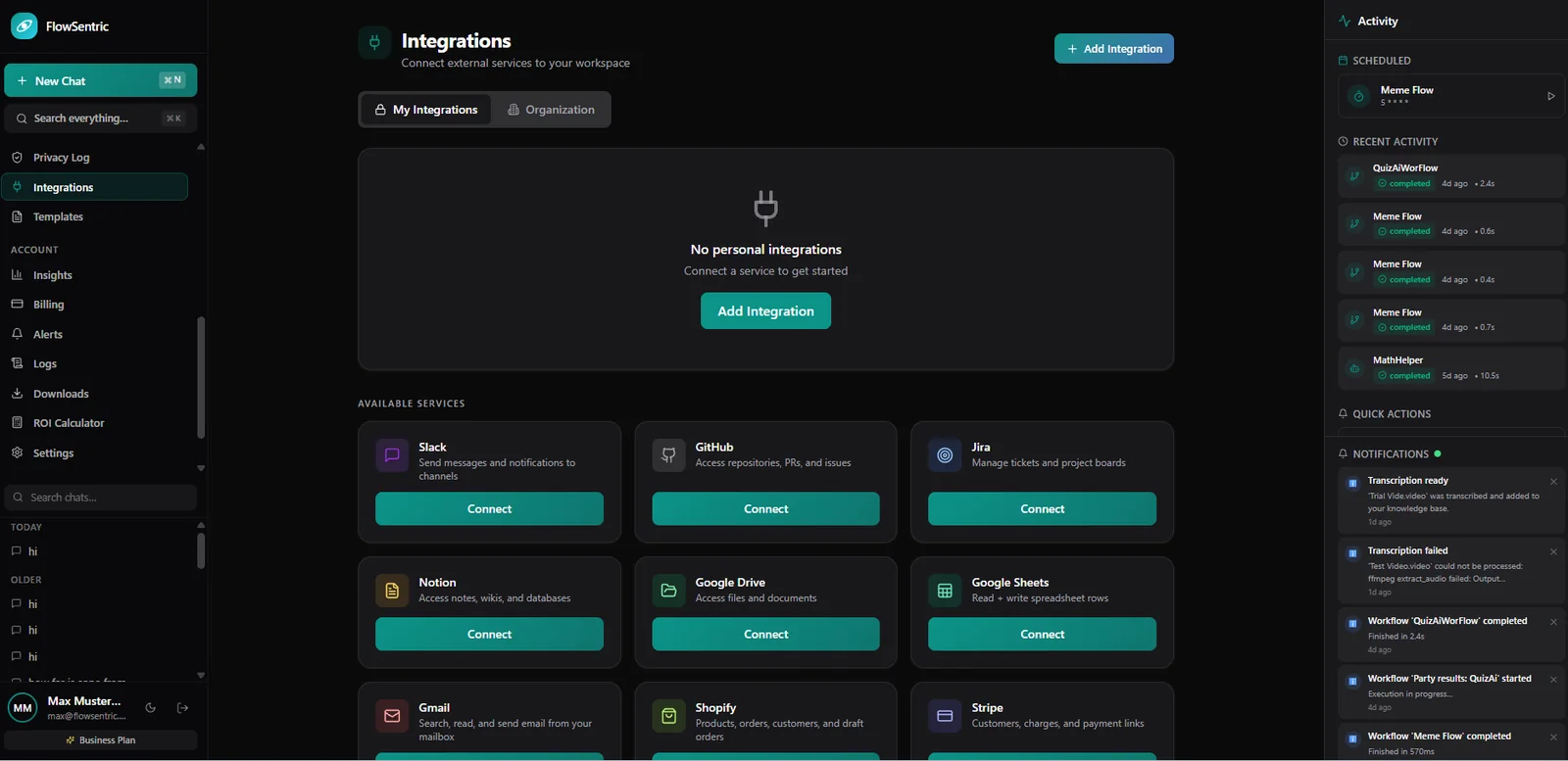Click the MathHelper activity icon

[x=1354, y=368]
